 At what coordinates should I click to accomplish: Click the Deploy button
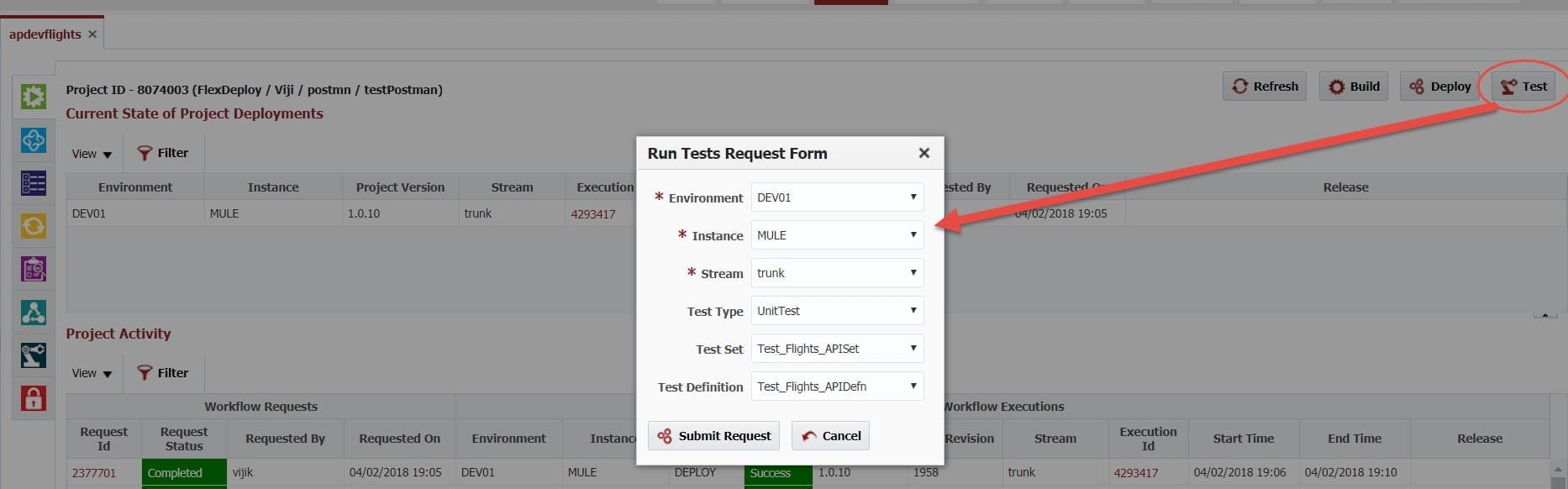click(x=1440, y=86)
